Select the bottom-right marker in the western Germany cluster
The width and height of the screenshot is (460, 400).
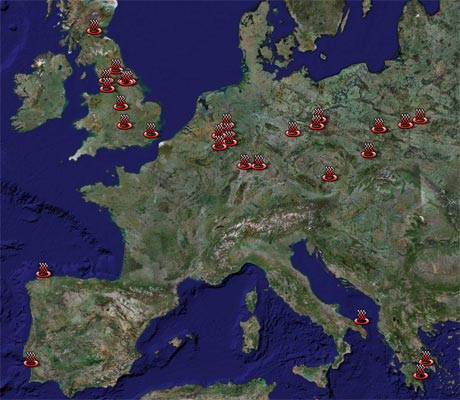pyautogui.click(x=230, y=139)
